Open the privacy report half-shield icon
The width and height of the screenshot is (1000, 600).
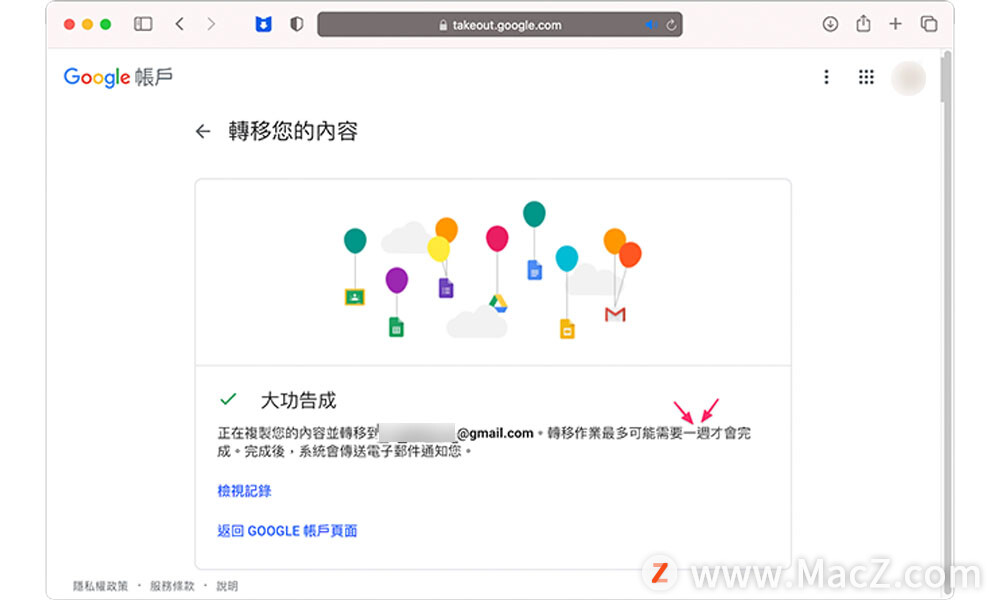(x=297, y=24)
